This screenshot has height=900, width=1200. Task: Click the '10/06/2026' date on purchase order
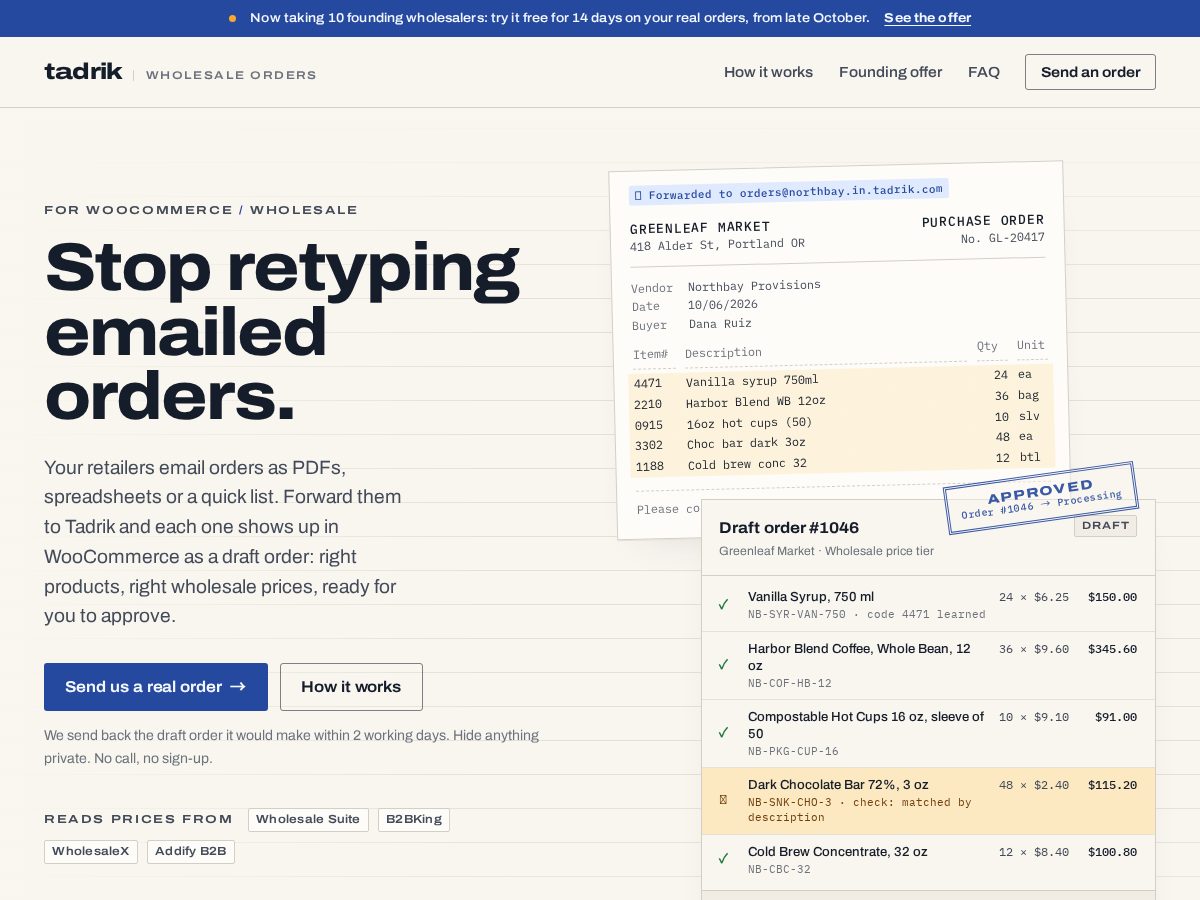pyautogui.click(x=723, y=305)
